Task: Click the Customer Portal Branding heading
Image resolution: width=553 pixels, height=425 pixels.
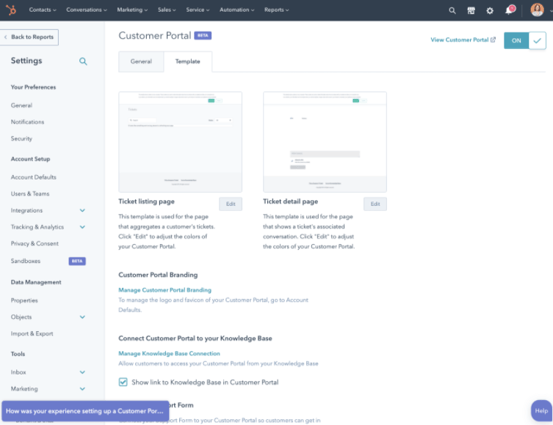Action: (158, 275)
